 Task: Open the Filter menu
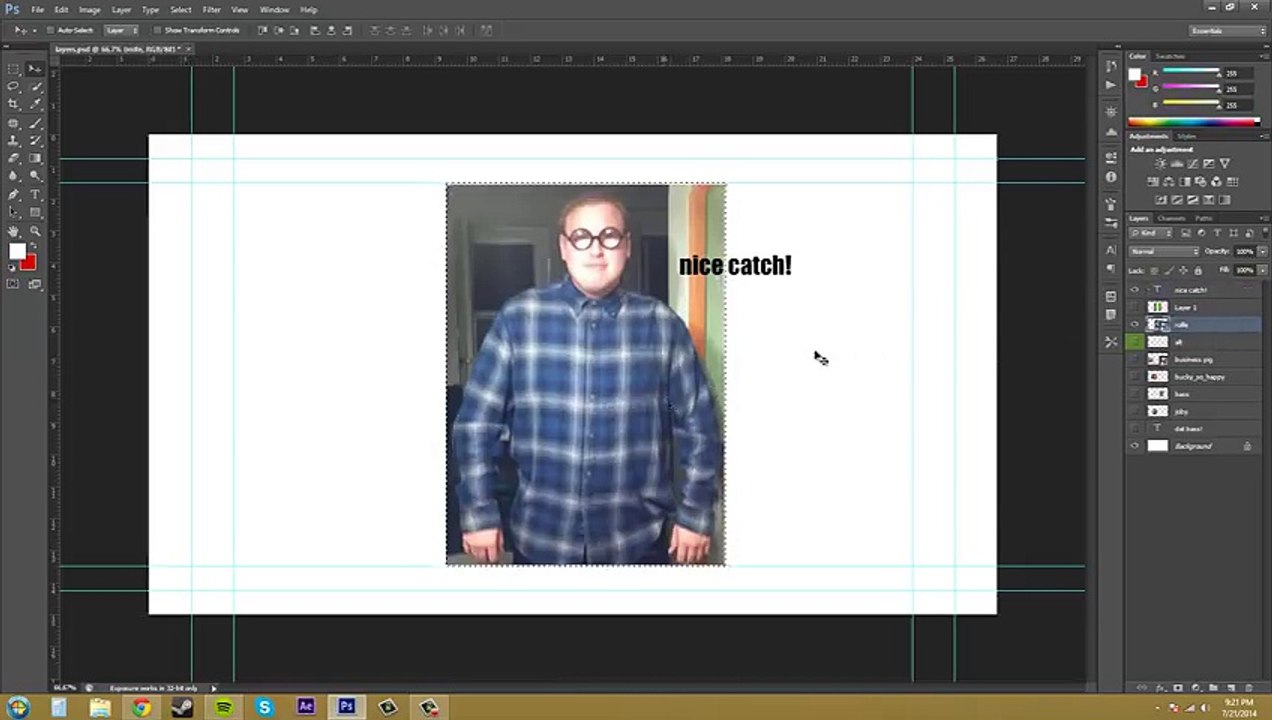211,9
